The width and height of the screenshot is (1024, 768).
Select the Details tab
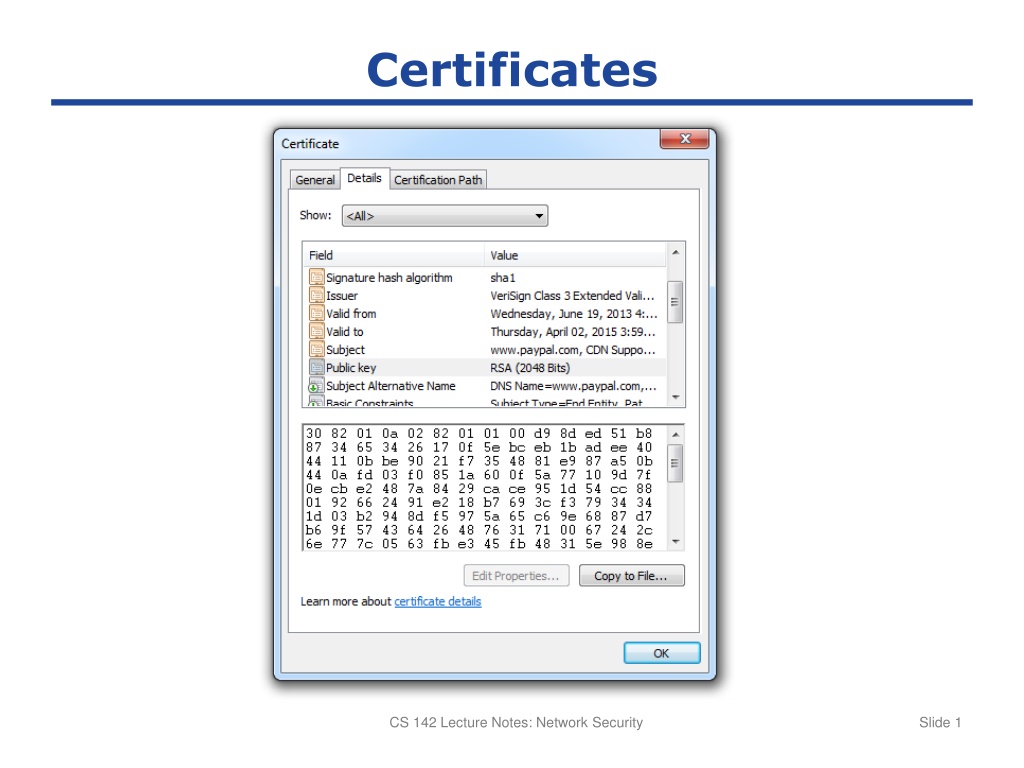coord(364,178)
